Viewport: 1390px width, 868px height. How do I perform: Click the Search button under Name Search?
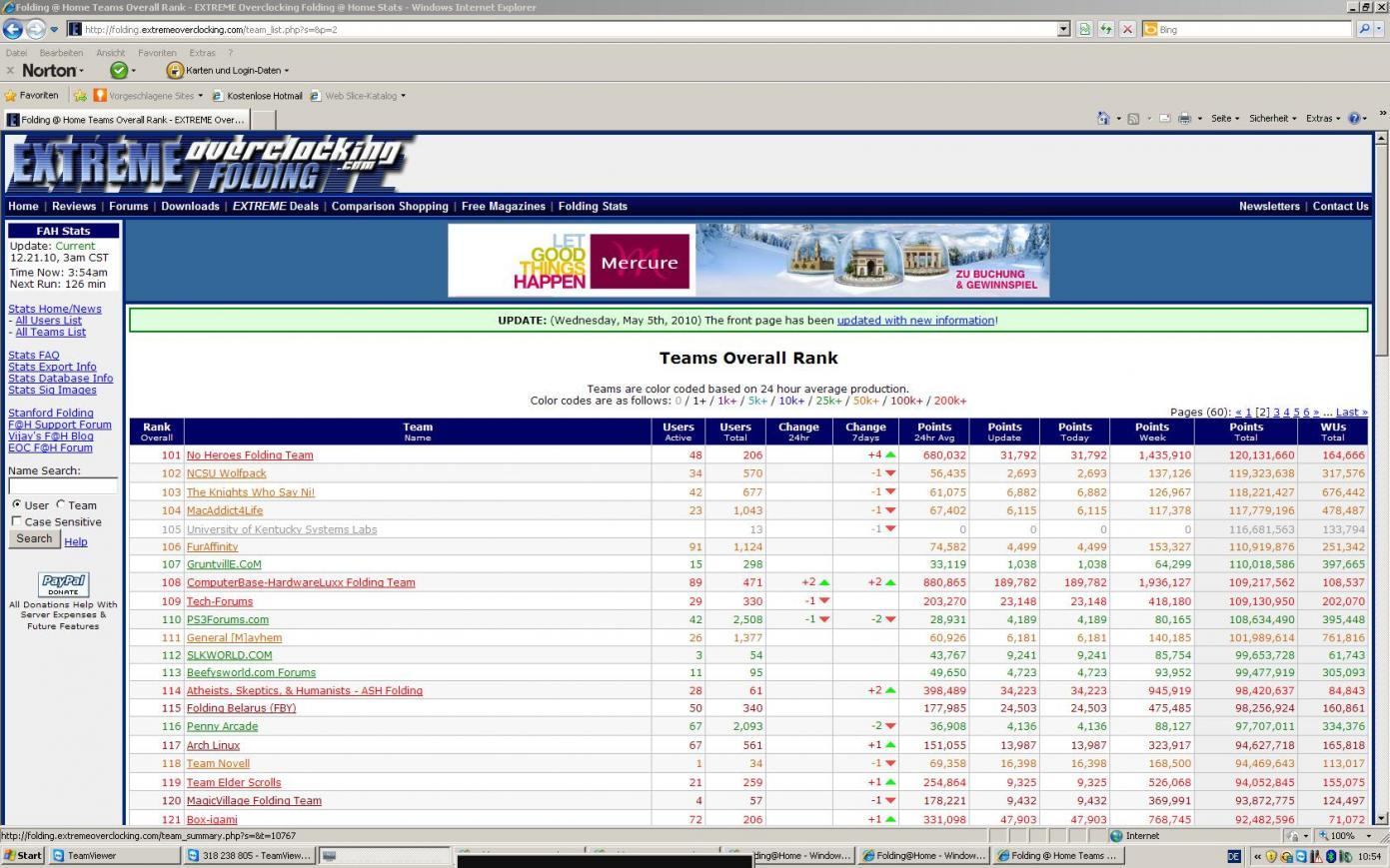(34, 539)
